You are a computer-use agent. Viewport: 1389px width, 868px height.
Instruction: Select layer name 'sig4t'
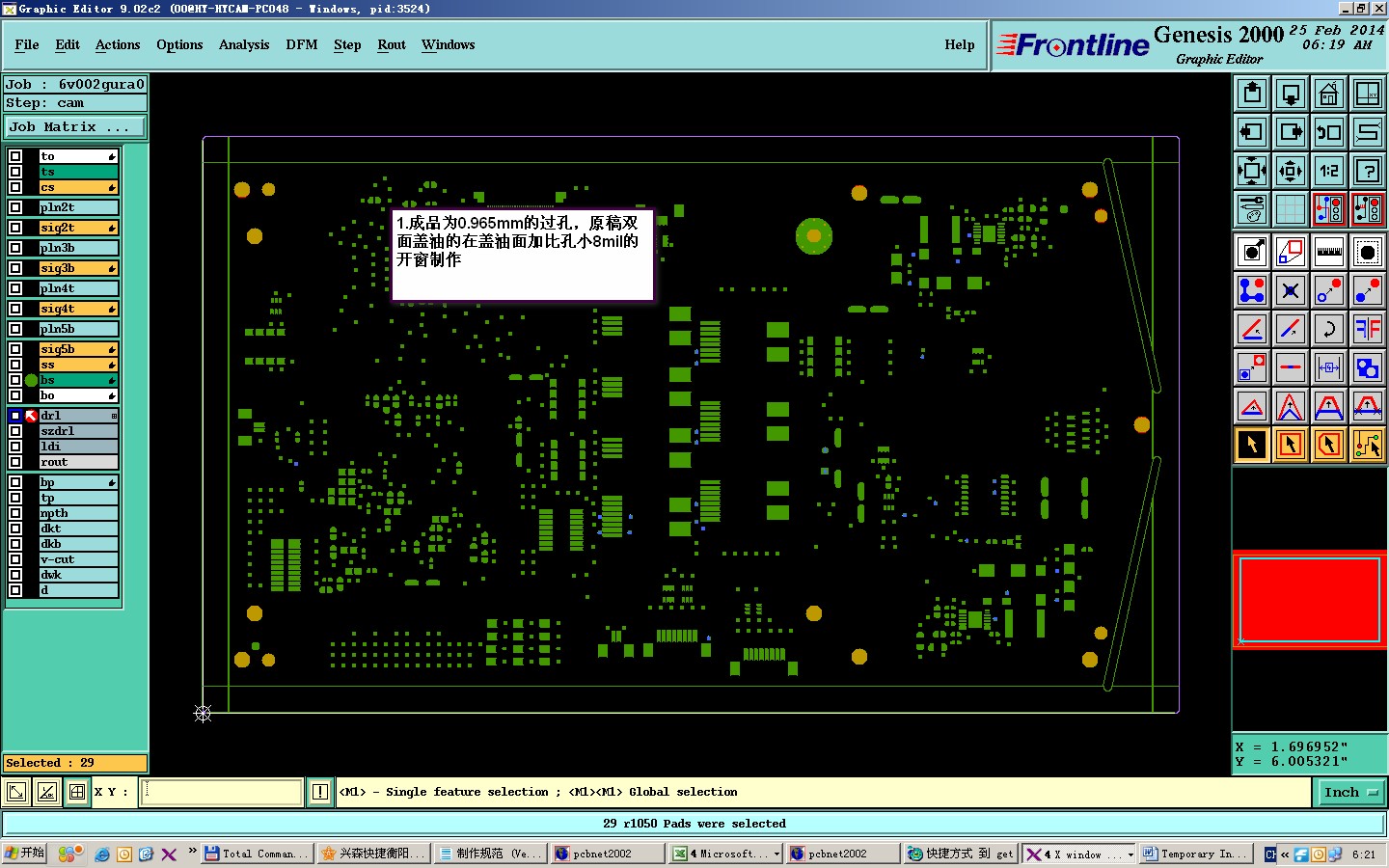78,309
